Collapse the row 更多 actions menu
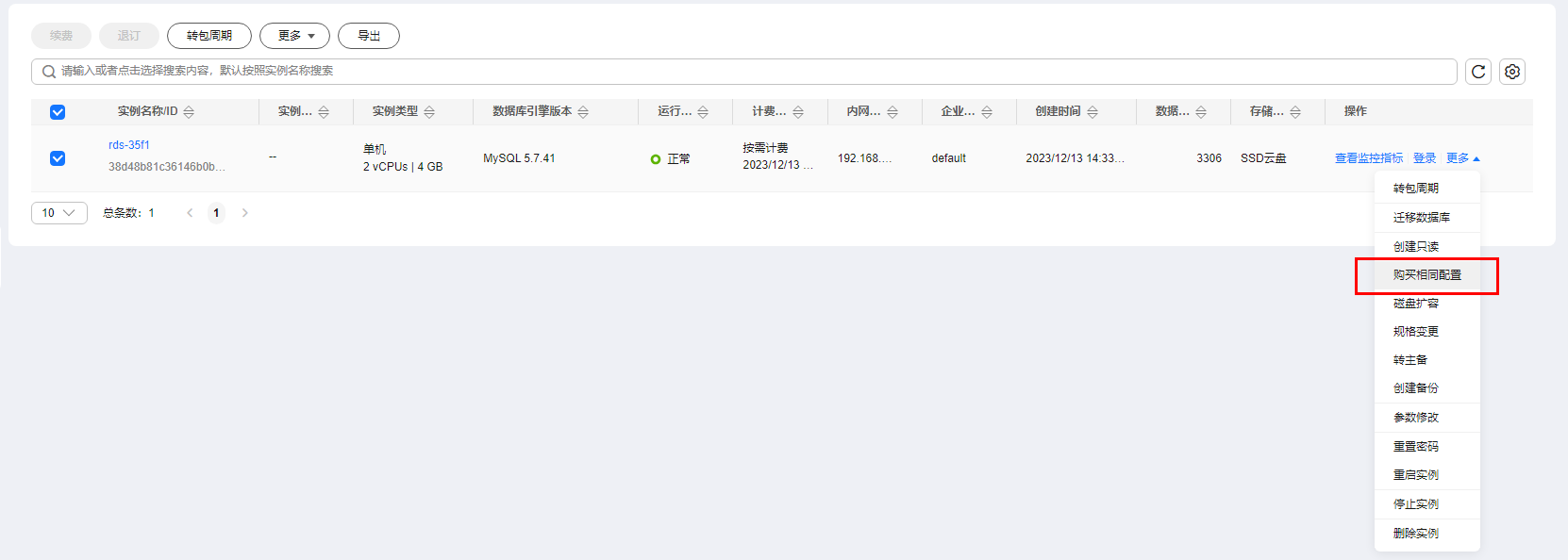This screenshot has width=1568, height=560. (x=1462, y=158)
